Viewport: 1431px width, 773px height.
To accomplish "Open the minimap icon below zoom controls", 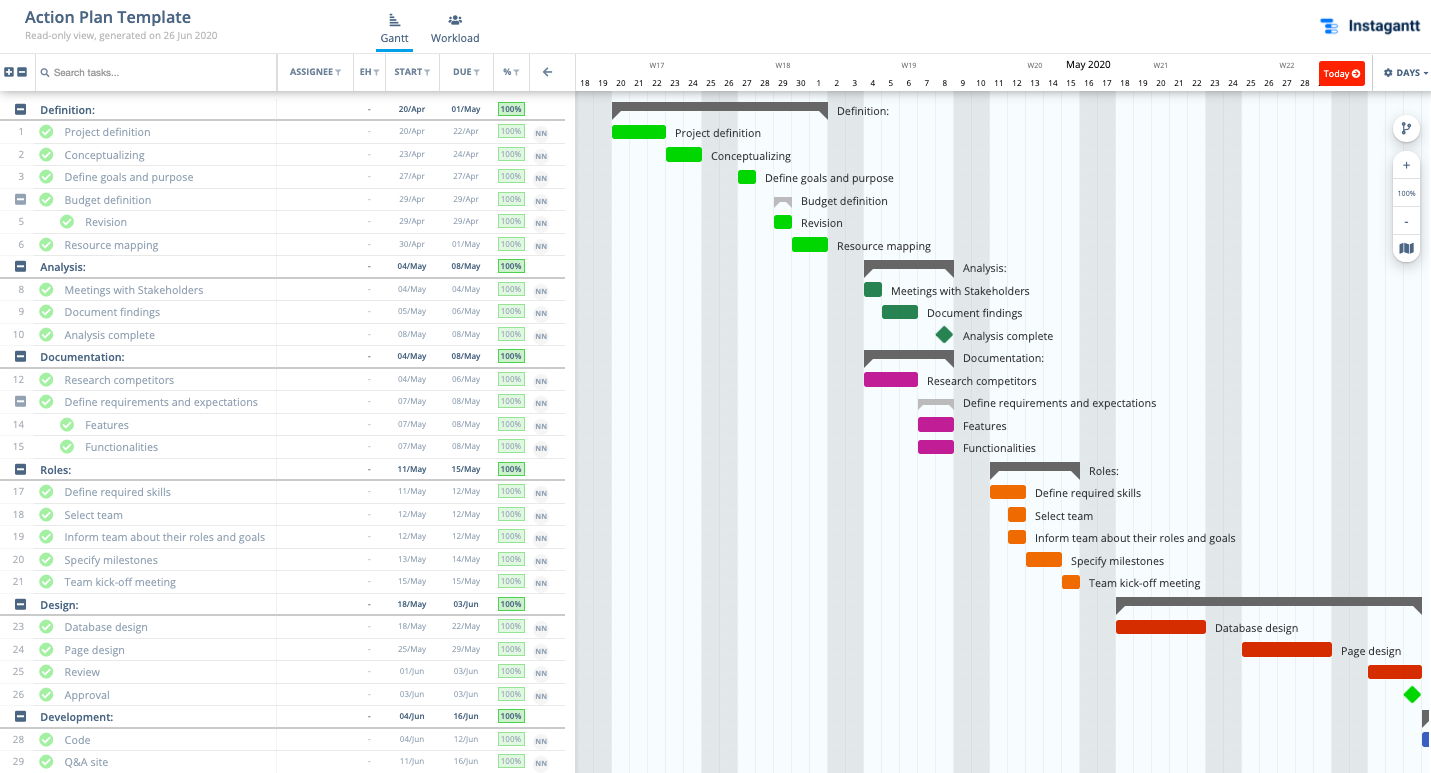I will tap(1406, 248).
